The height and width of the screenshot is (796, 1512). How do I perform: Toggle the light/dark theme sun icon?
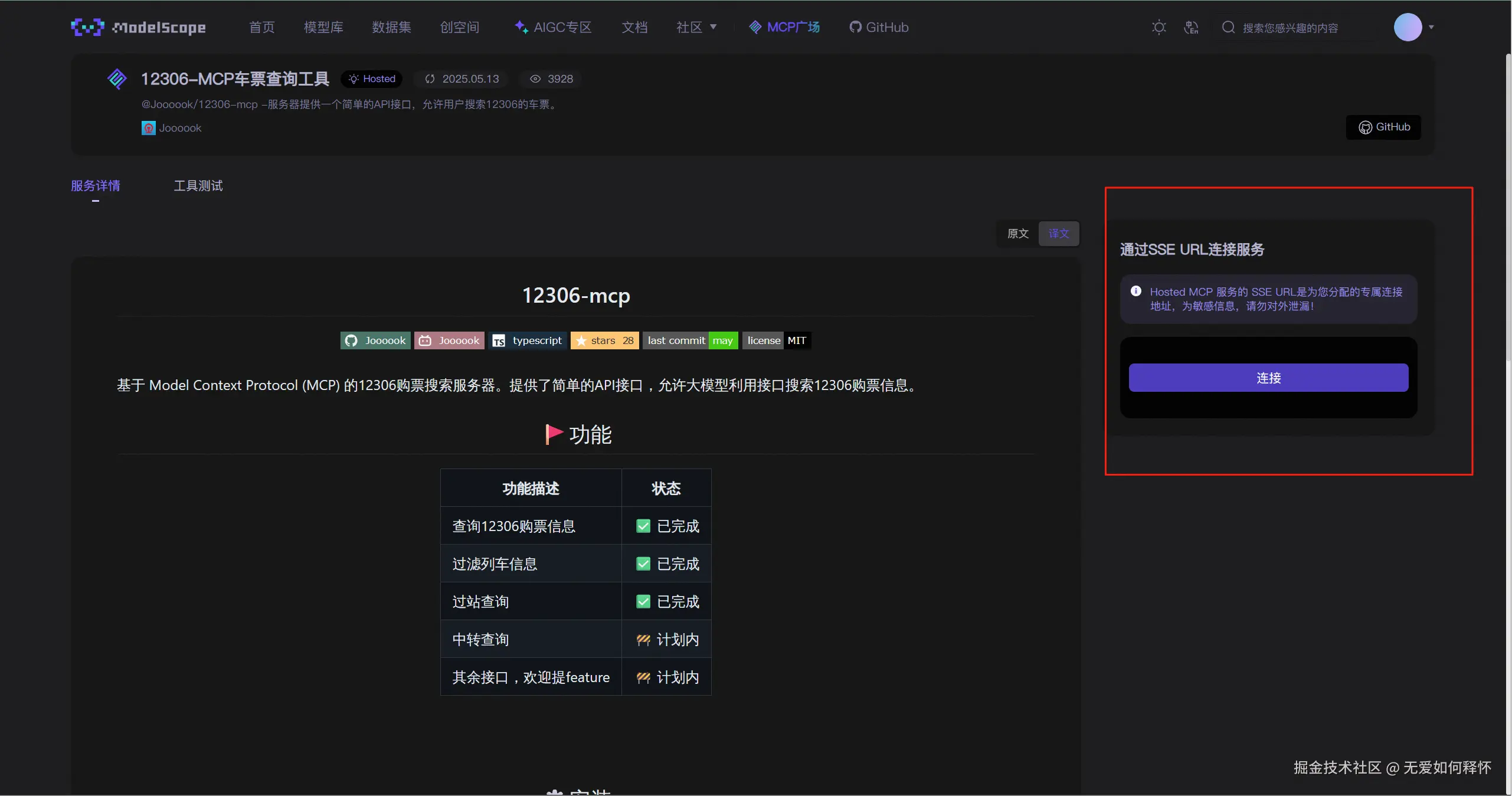pos(1158,27)
